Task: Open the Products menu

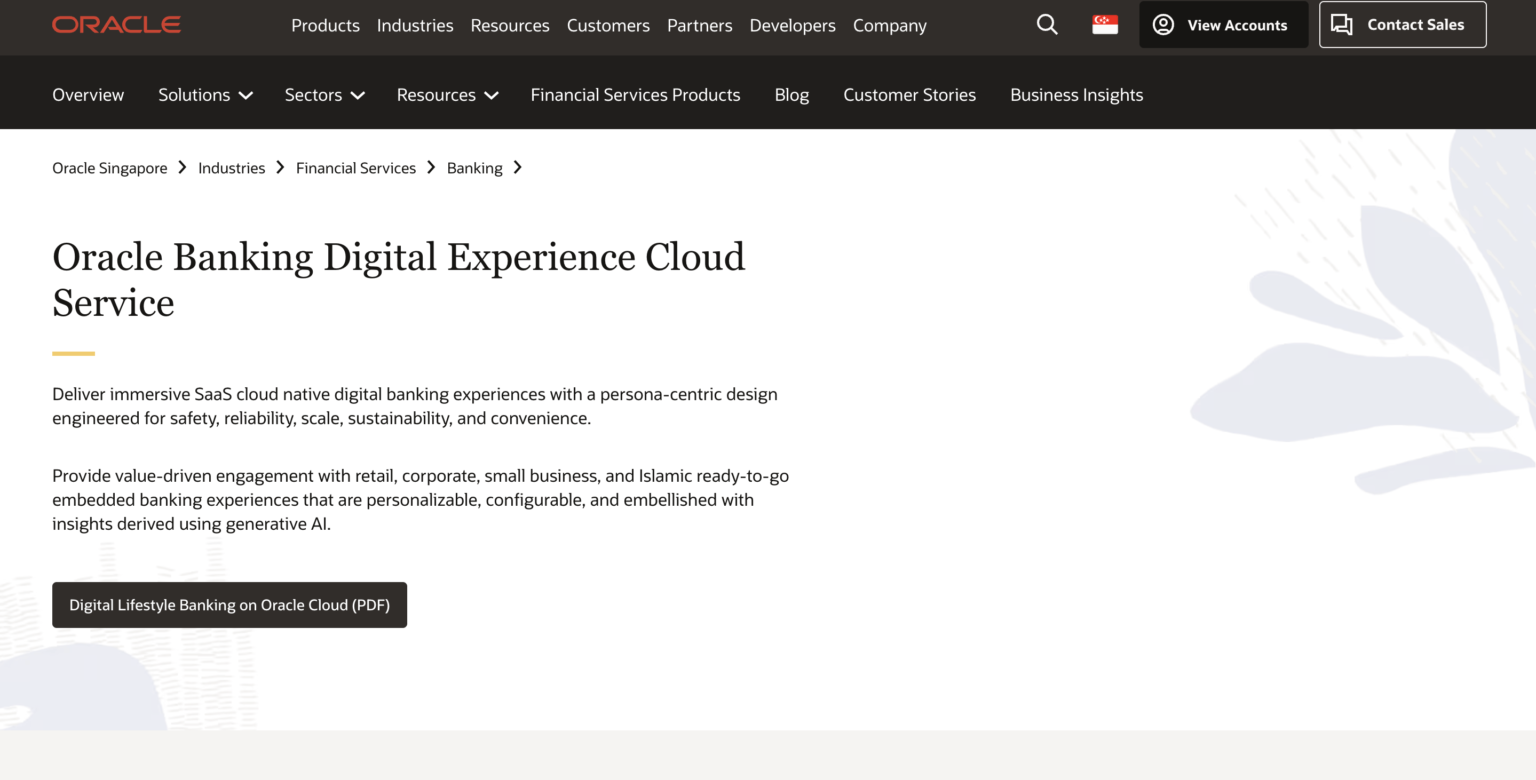Action: click(325, 26)
